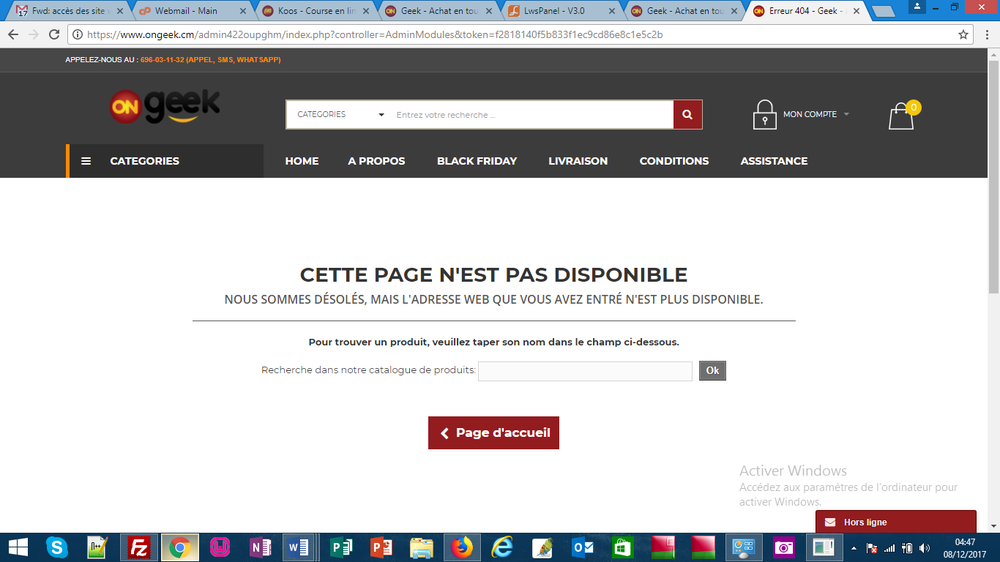This screenshot has width=1000, height=562.
Task: Open the Hors ligne chat widget
Action: pyautogui.click(x=895, y=522)
